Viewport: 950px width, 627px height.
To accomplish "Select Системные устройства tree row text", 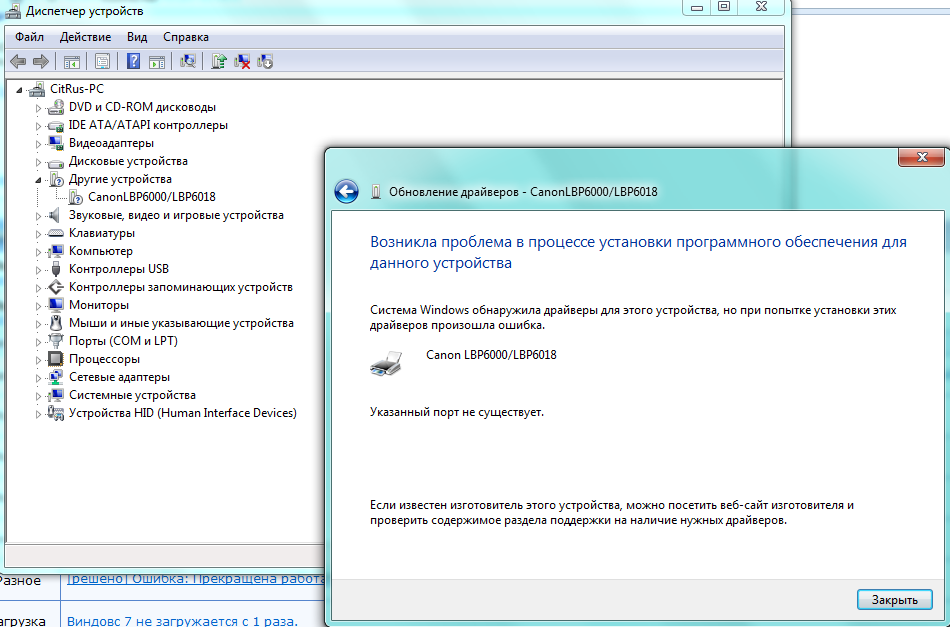I will (132, 395).
